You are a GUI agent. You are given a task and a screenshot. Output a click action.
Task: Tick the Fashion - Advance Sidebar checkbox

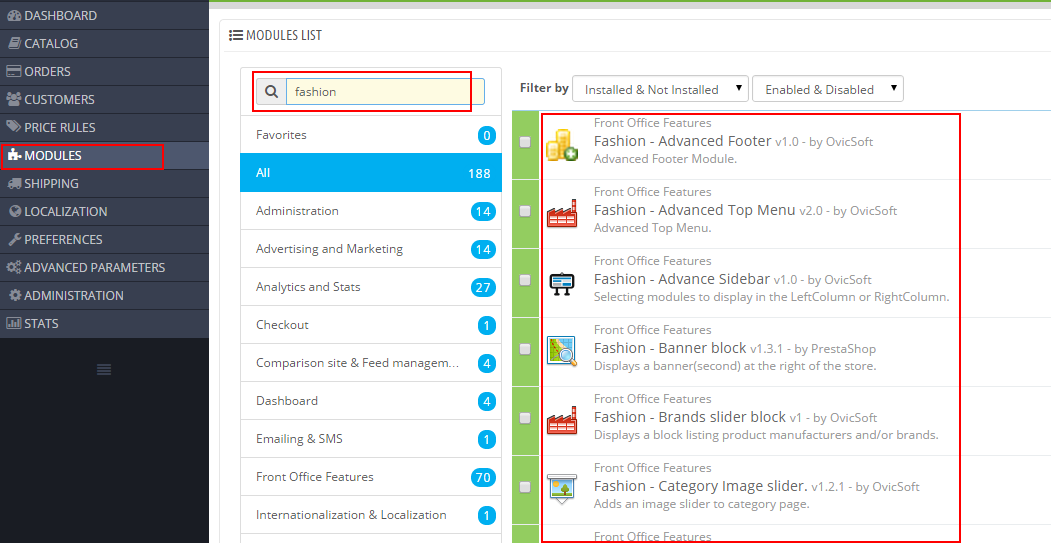coord(525,280)
